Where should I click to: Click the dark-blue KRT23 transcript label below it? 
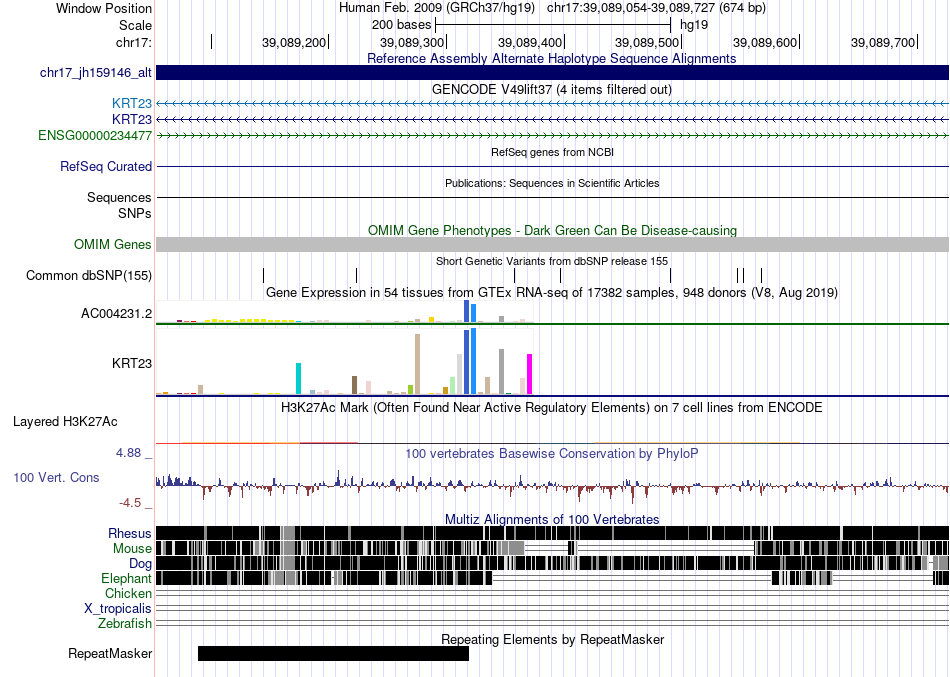(x=131, y=119)
